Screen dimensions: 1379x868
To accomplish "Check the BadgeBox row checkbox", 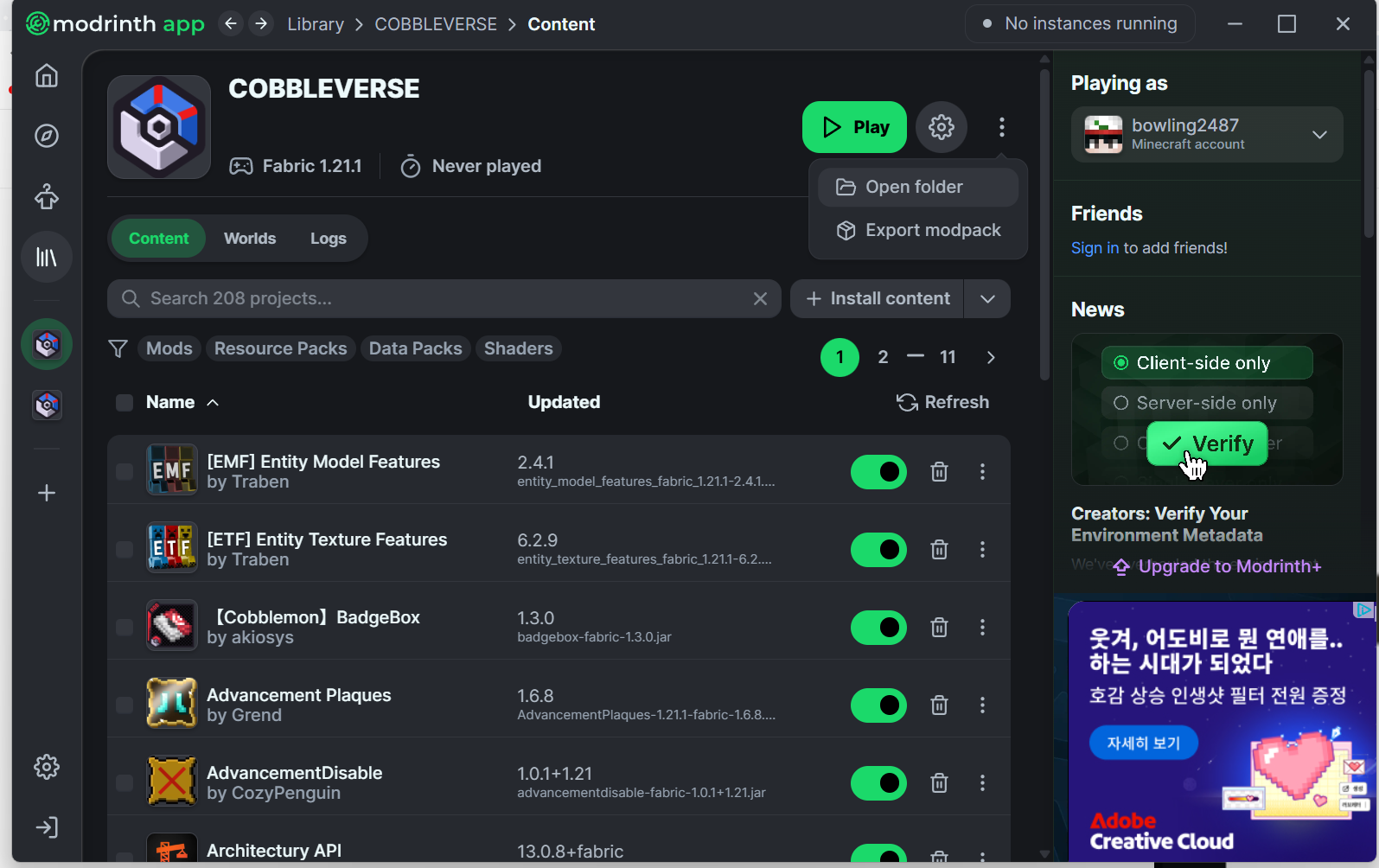I will tap(124, 627).
